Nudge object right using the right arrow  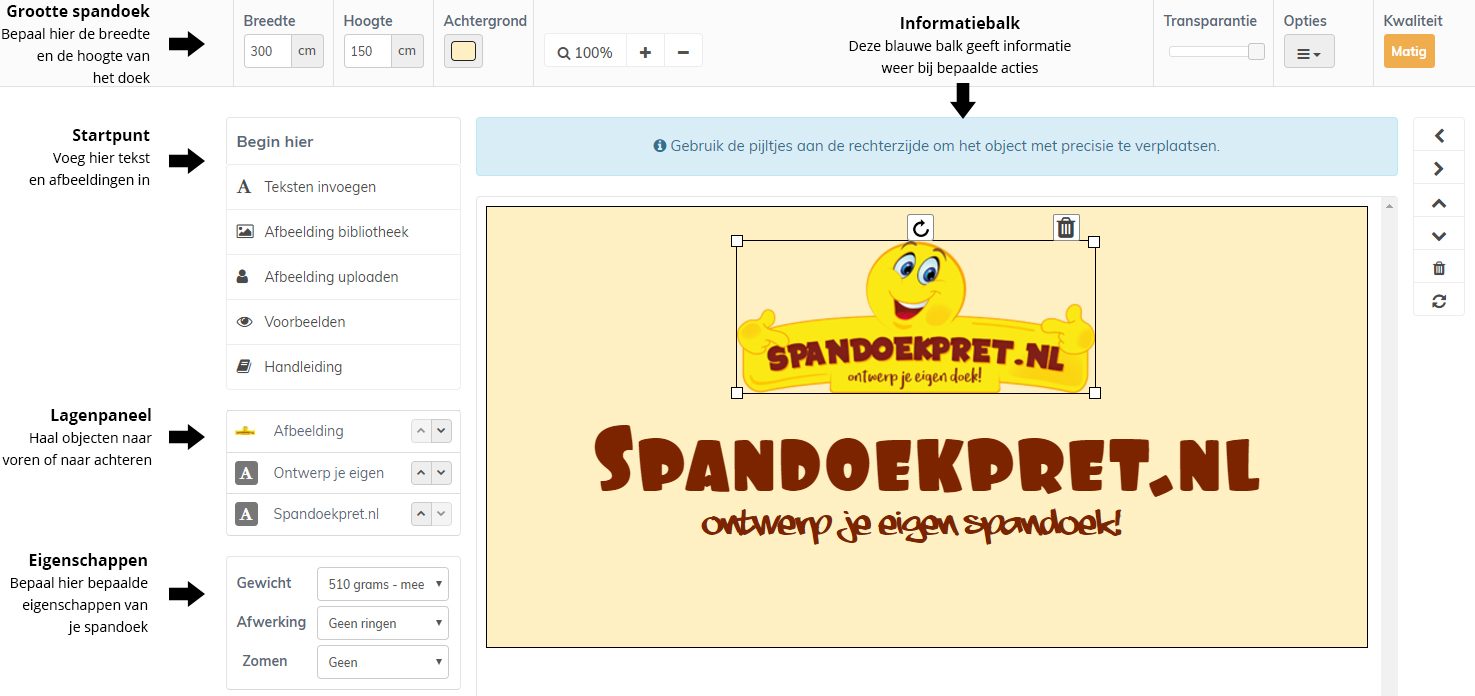1439,169
